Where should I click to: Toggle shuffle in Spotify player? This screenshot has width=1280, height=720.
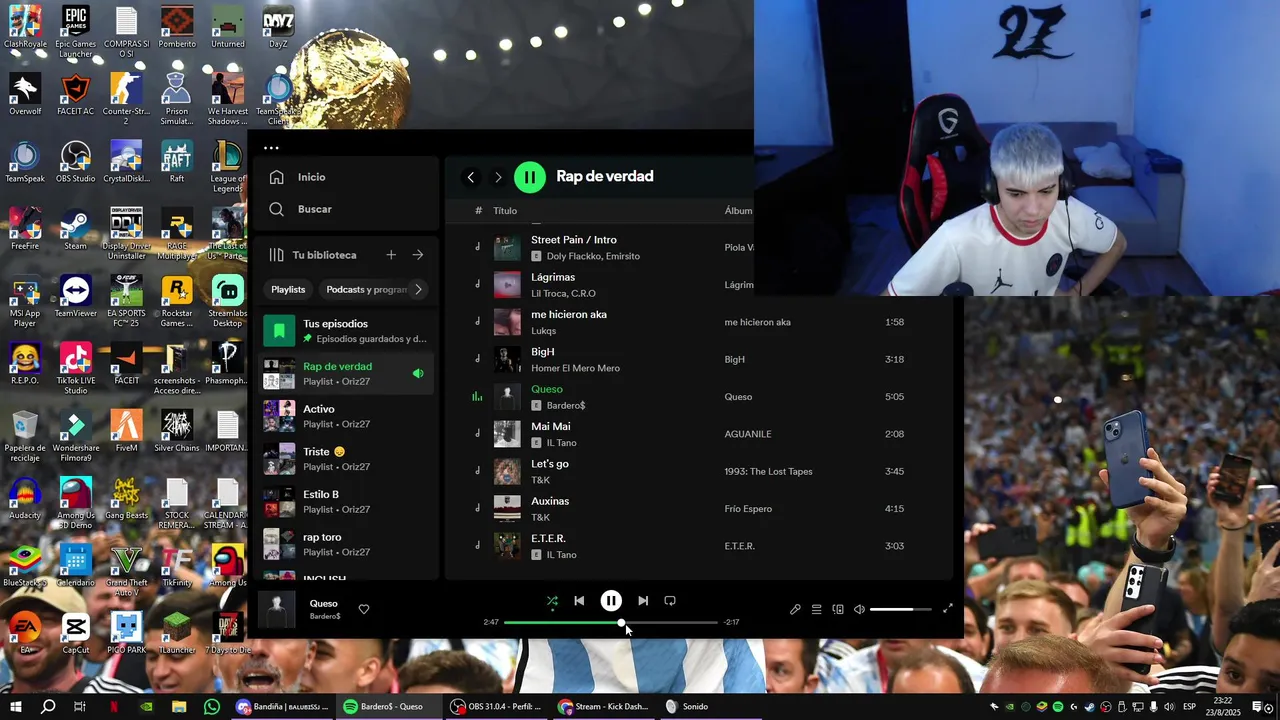coord(552,601)
